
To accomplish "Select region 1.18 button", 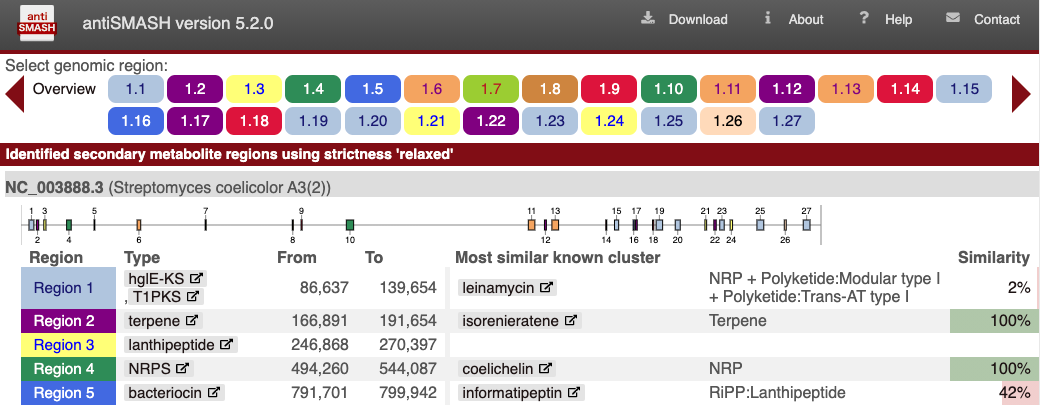I will point(254,121).
